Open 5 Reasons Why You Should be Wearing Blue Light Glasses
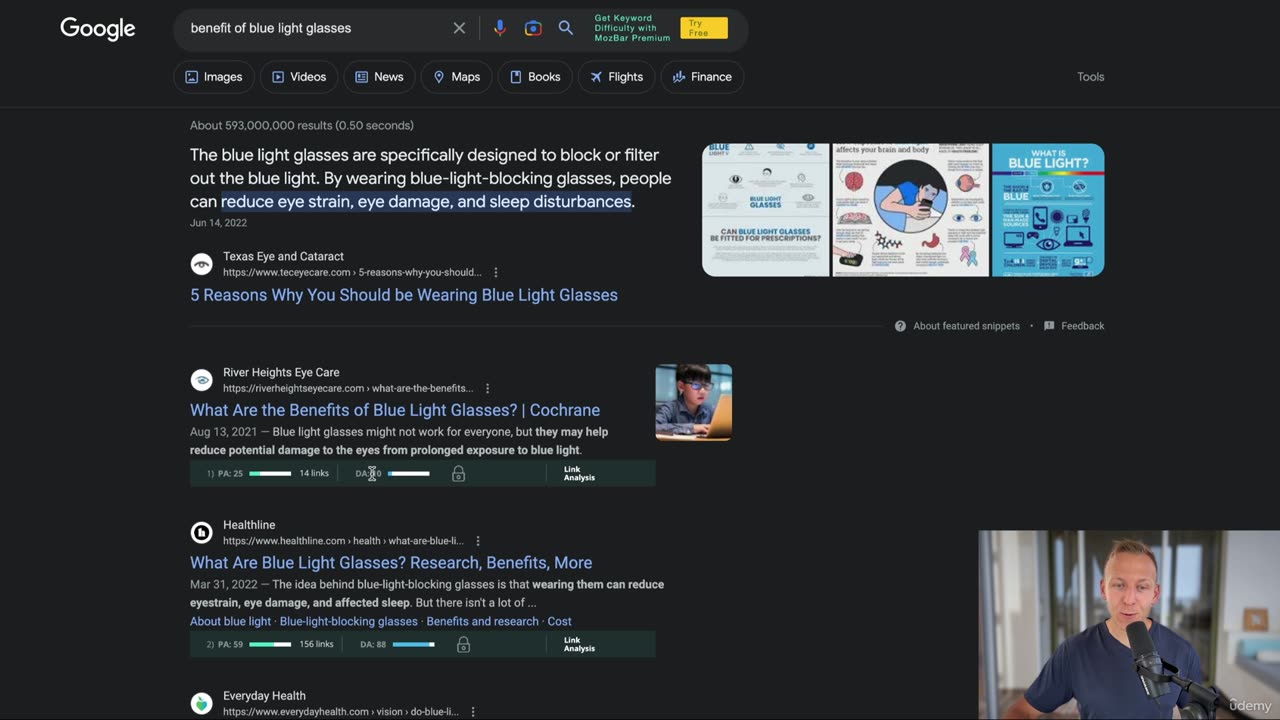 (x=404, y=295)
